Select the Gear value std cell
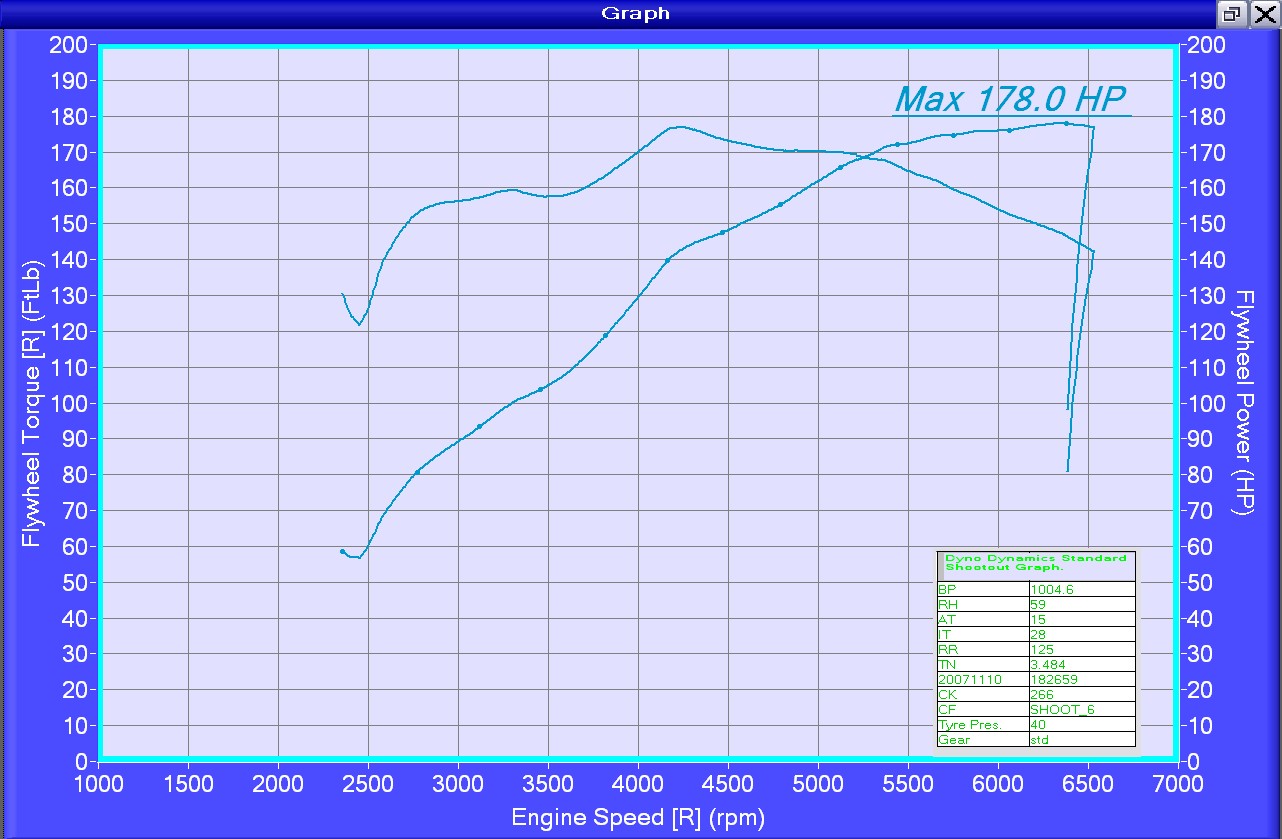This screenshot has height=839, width=1282. click(1081, 740)
